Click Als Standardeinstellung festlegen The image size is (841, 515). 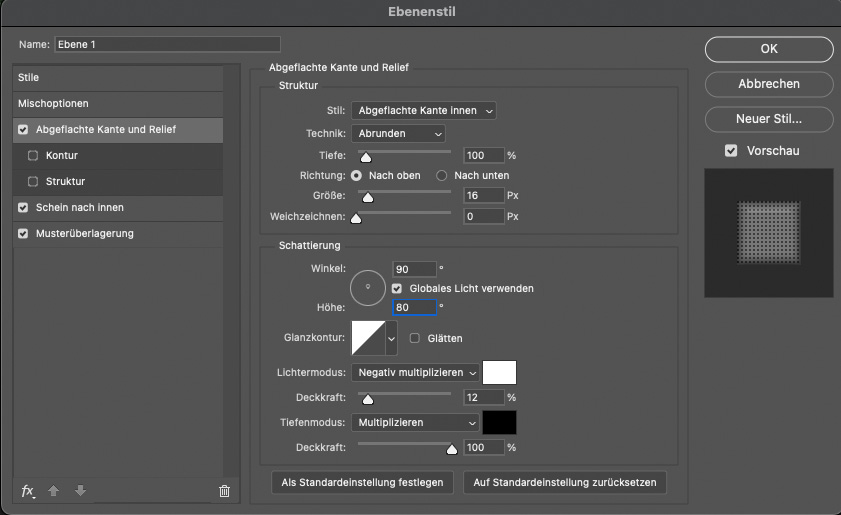click(x=363, y=482)
